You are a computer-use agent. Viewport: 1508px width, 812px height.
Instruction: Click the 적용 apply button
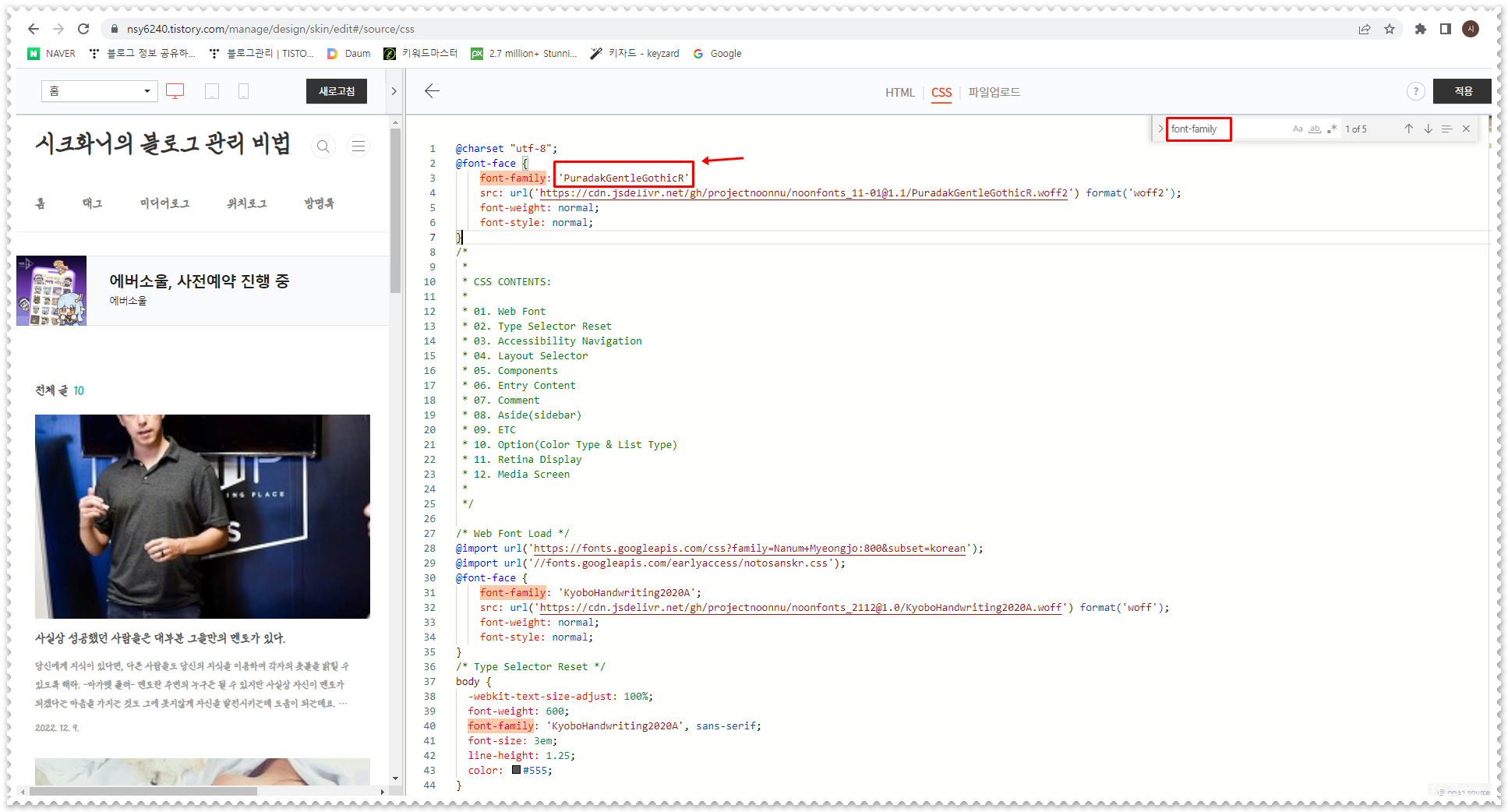pyautogui.click(x=1463, y=91)
